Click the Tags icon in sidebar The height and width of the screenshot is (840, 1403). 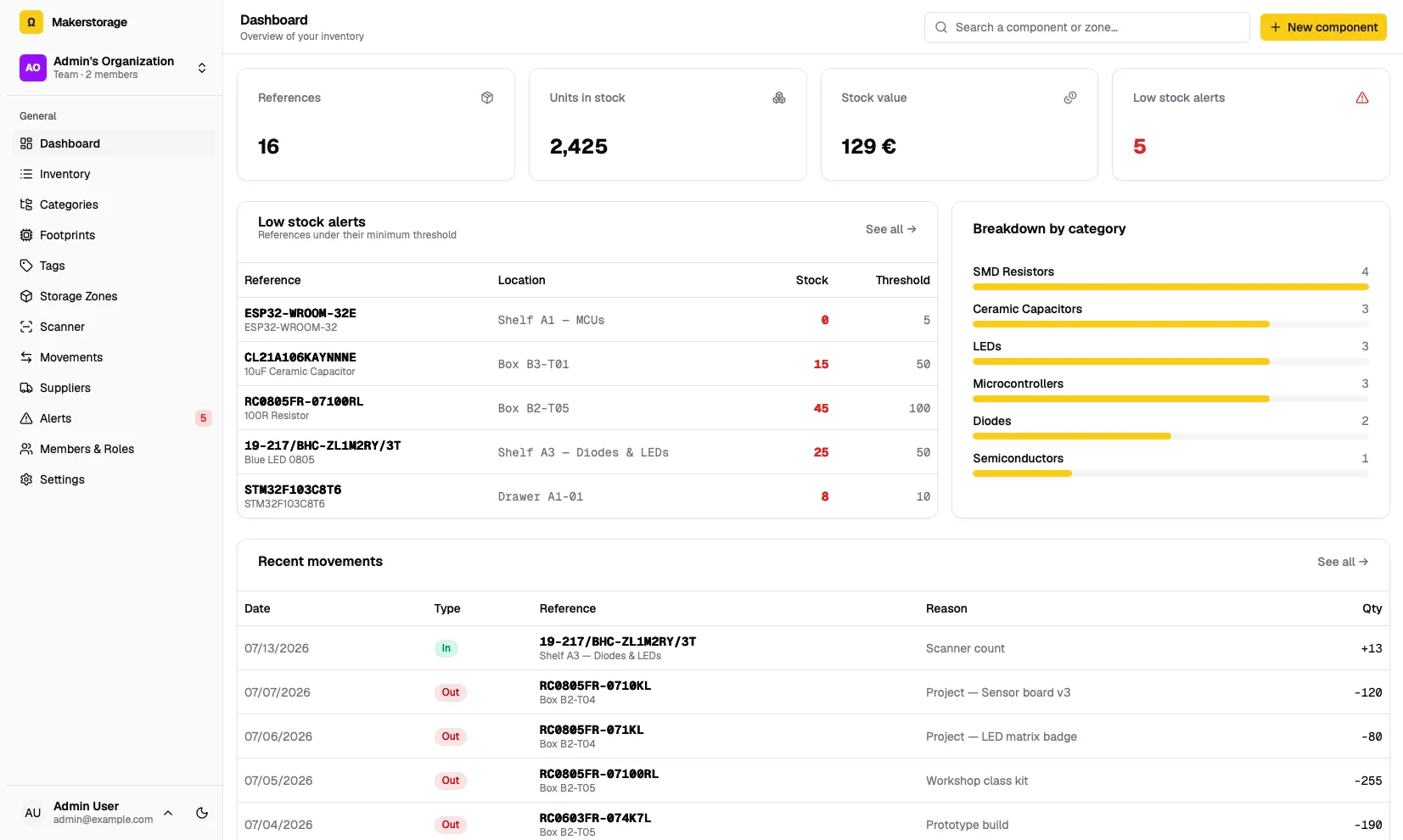(26, 266)
